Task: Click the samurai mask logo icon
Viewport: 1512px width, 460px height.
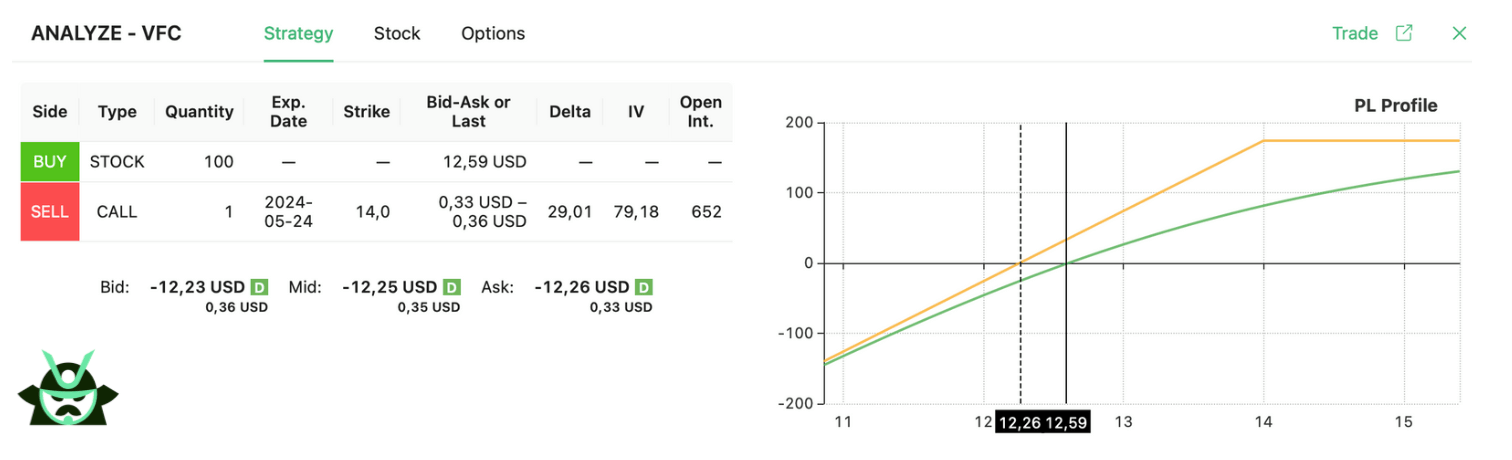Action: coord(68,389)
